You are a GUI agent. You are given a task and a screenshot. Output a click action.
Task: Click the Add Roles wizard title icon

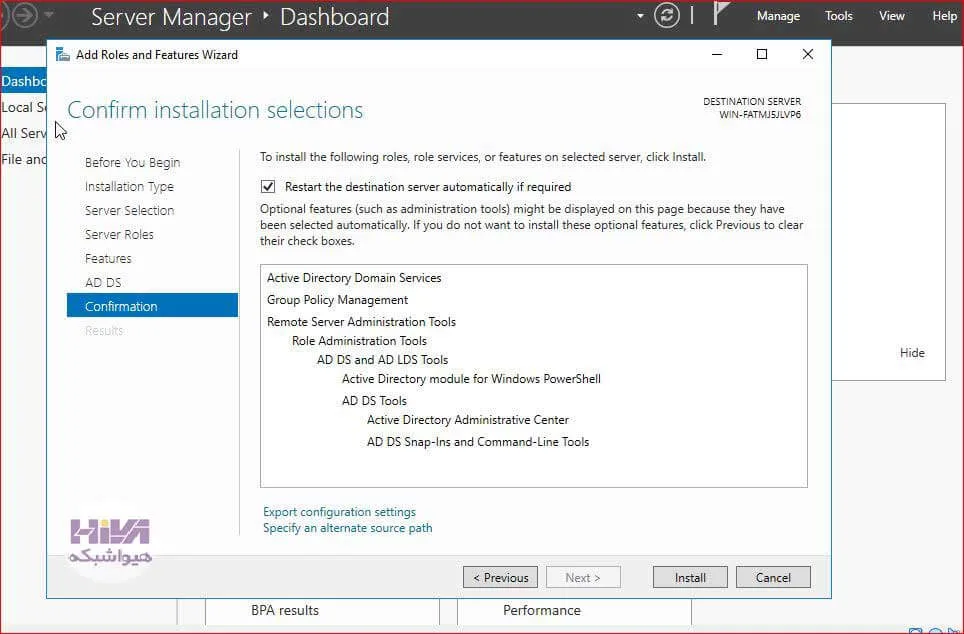63,55
